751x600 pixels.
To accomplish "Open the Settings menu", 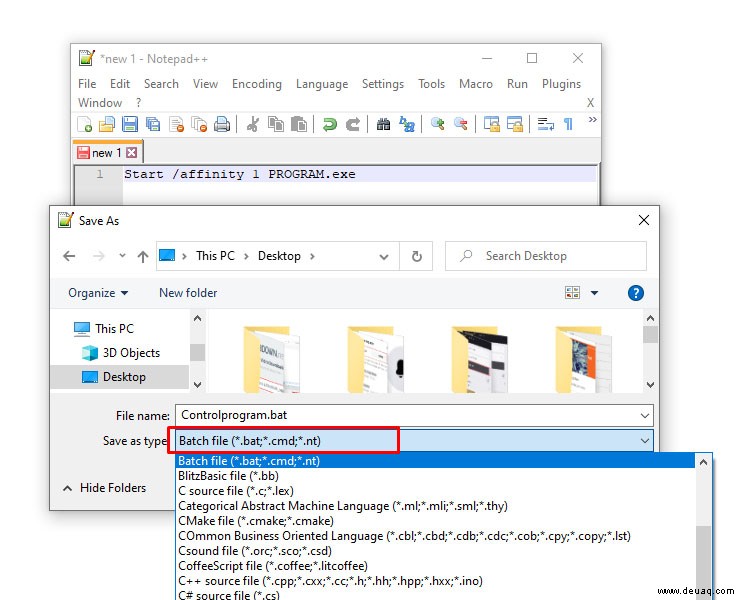I will [x=383, y=84].
